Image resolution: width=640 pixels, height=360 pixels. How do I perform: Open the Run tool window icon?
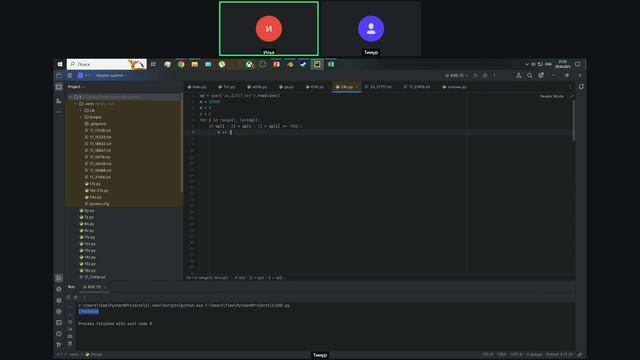coord(59,278)
